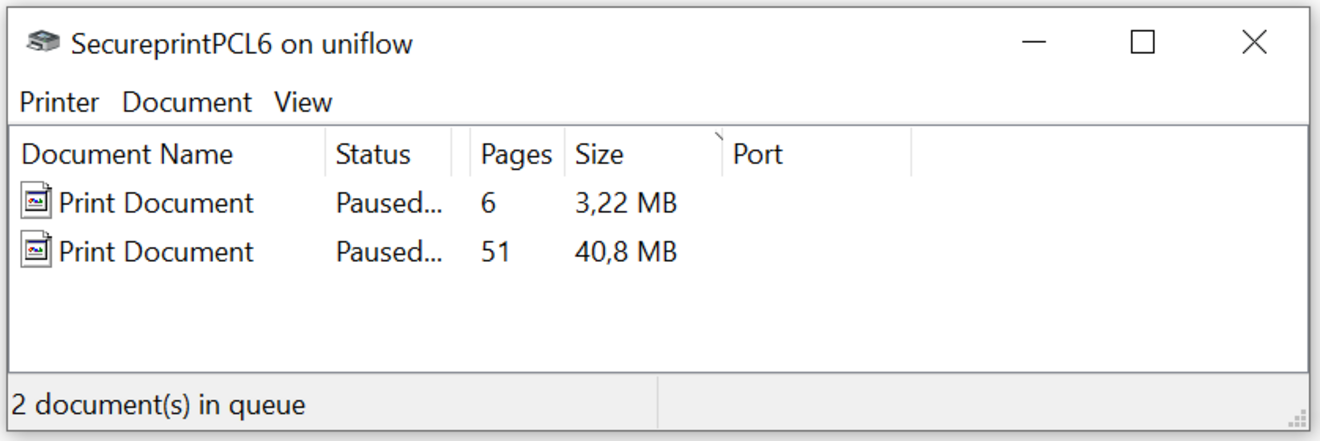Viewport: 1320px width, 441px height.
Task: Maximize the print queue window
Action: coord(1143,43)
